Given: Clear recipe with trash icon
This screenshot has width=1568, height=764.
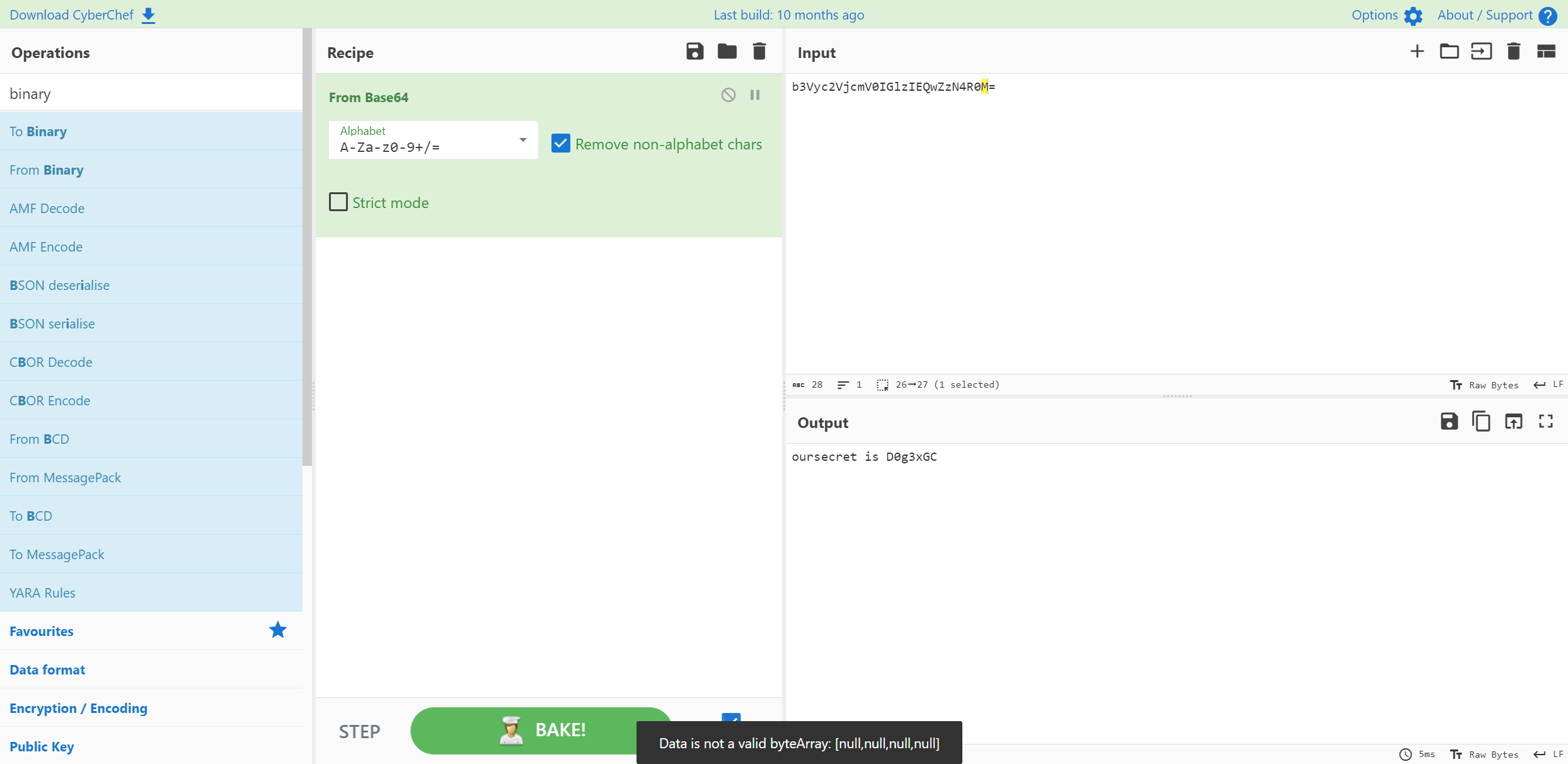Looking at the screenshot, I should [759, 52].
